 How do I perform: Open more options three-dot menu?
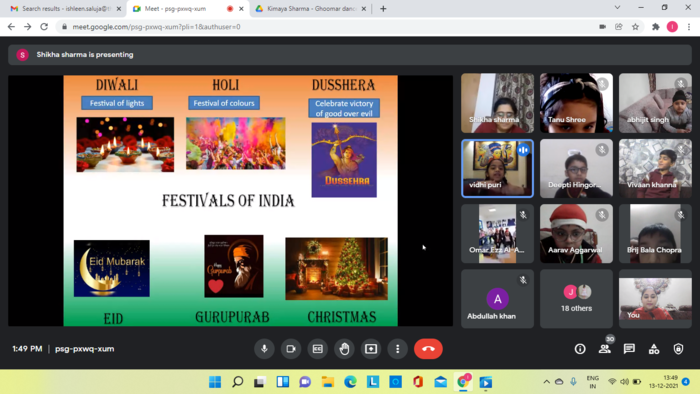point(397,348)
